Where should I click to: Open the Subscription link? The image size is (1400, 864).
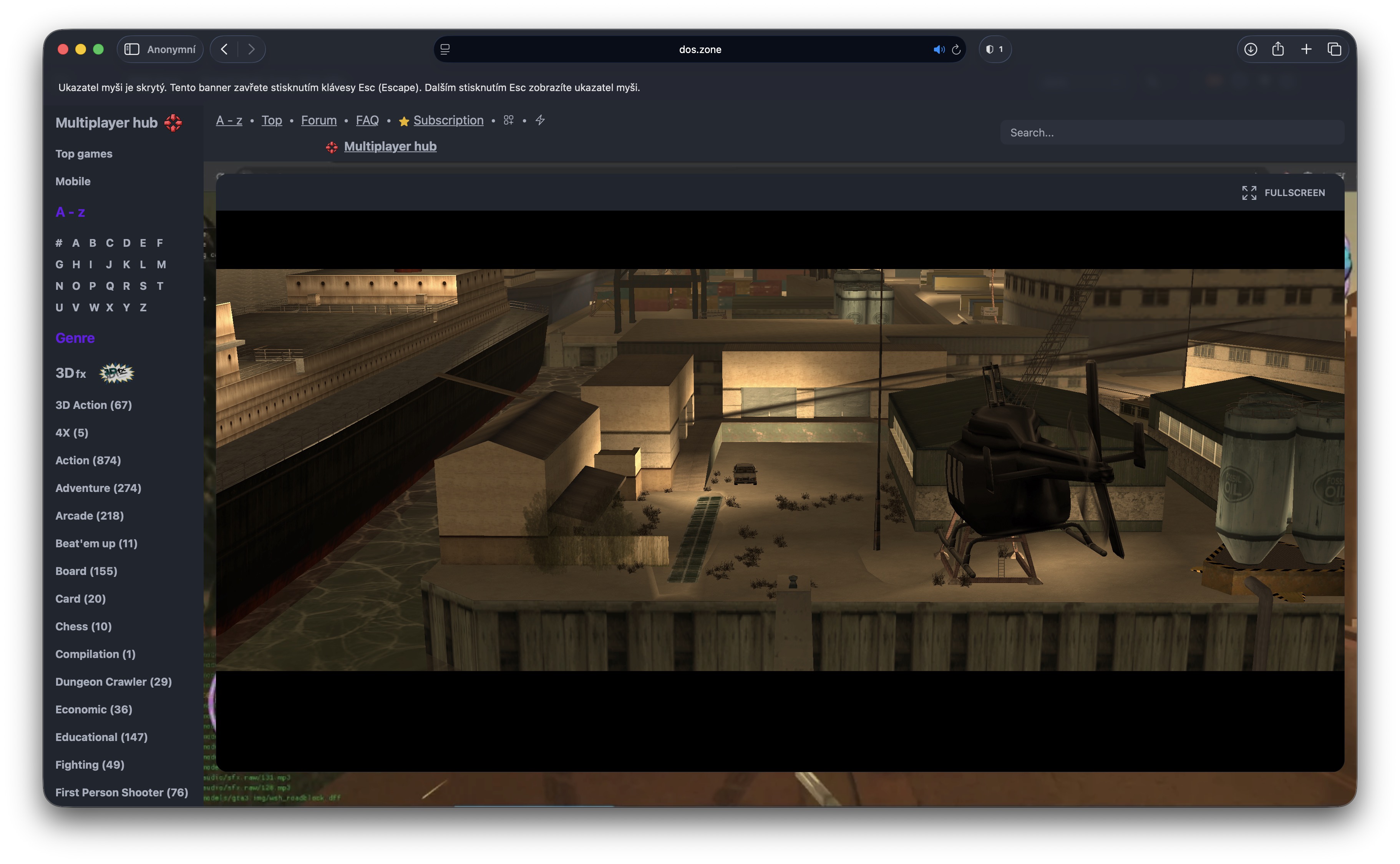(448, 120)
